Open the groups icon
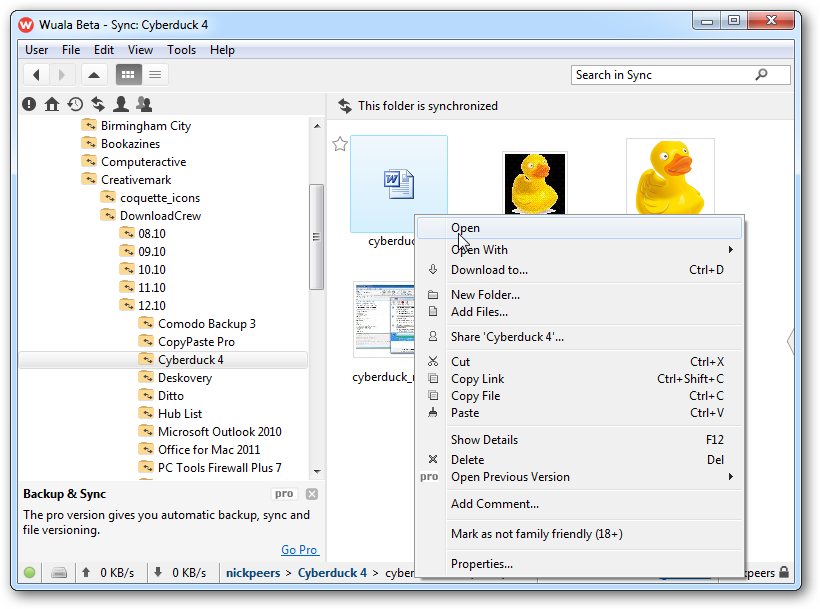Viewport: 820px width, 609px height. tap(144, 105)
